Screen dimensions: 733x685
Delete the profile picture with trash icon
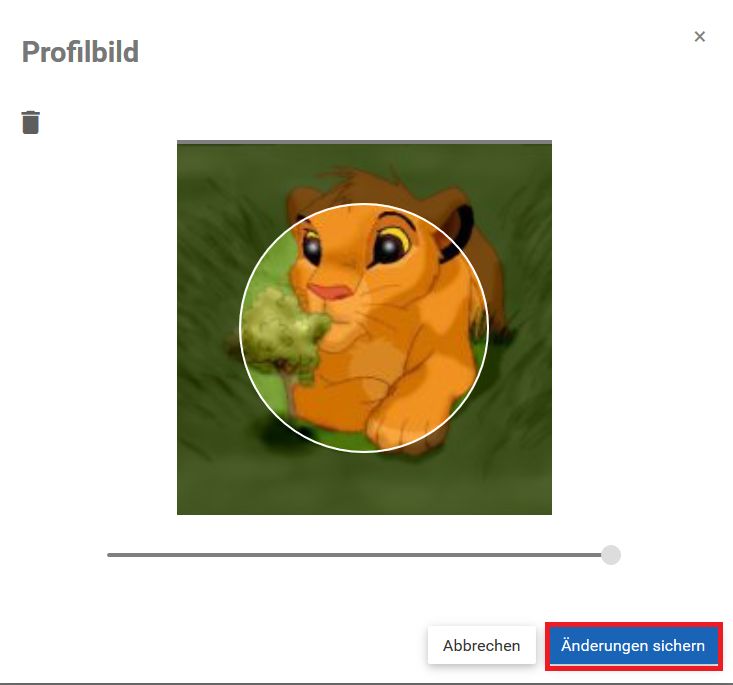31,123
